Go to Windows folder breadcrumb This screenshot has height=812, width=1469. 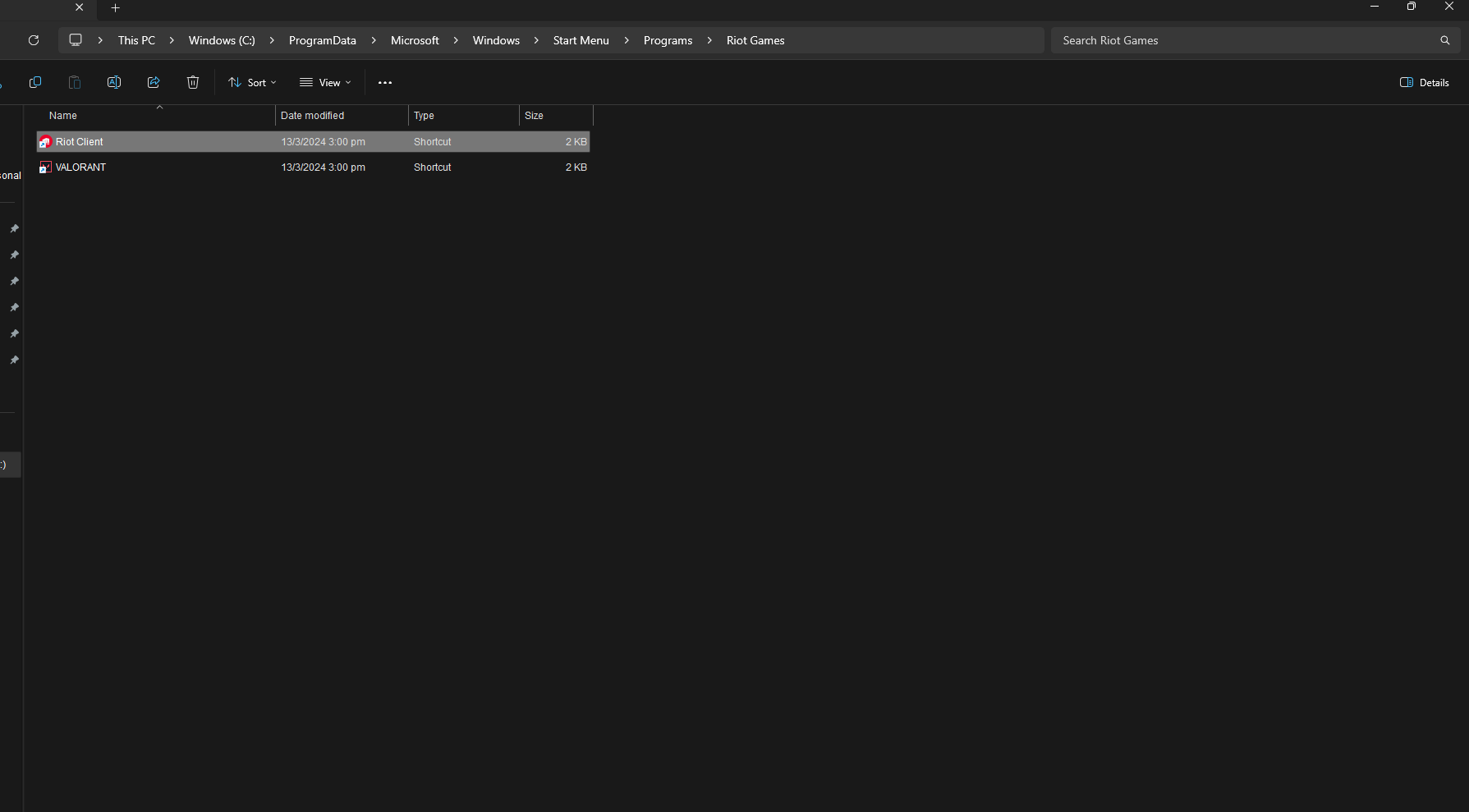click(x=496, y=40)
